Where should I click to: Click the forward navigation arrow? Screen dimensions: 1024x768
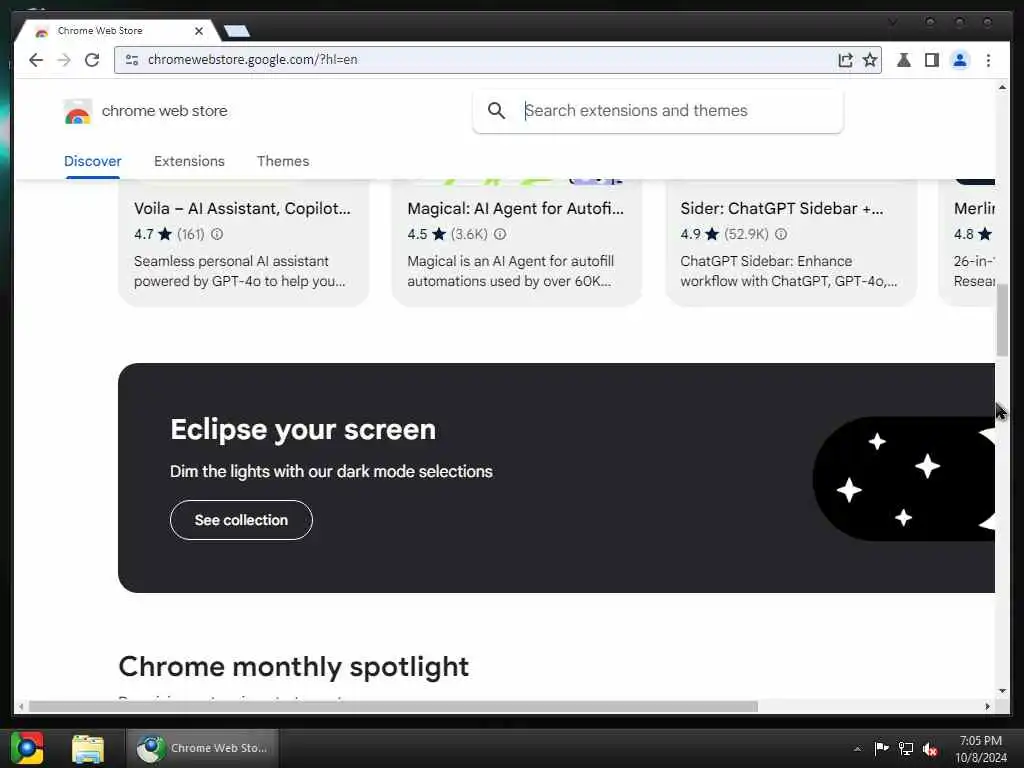point(64,60)
